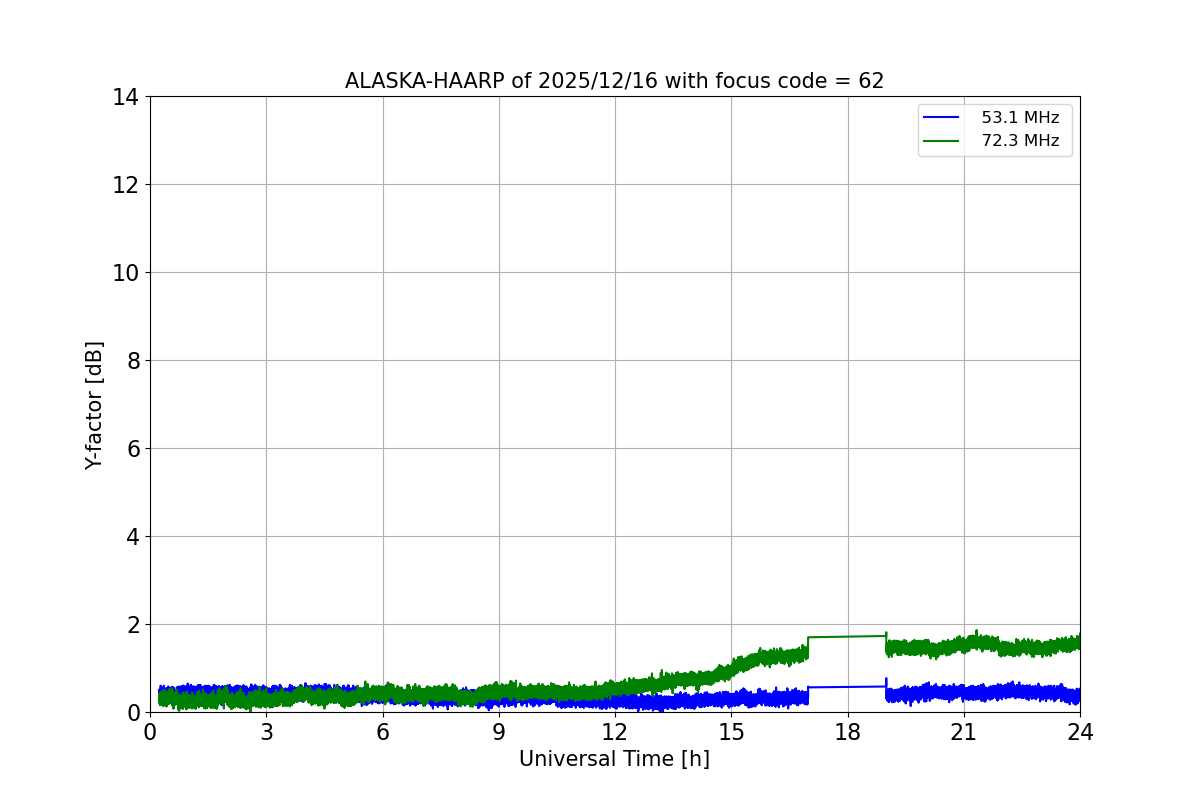This screenshot has width=1200, height=800.
Task: Click the x-axis tick label 3
Action: point(266,732)
